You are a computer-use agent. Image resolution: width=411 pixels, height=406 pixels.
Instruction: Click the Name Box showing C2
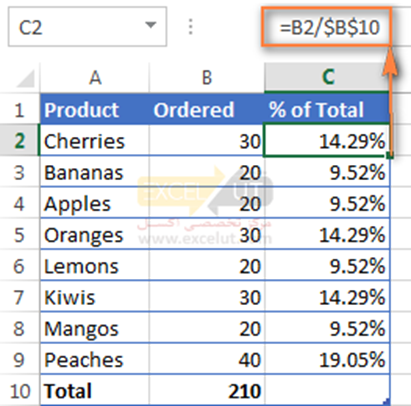click(x=87, y=27)
